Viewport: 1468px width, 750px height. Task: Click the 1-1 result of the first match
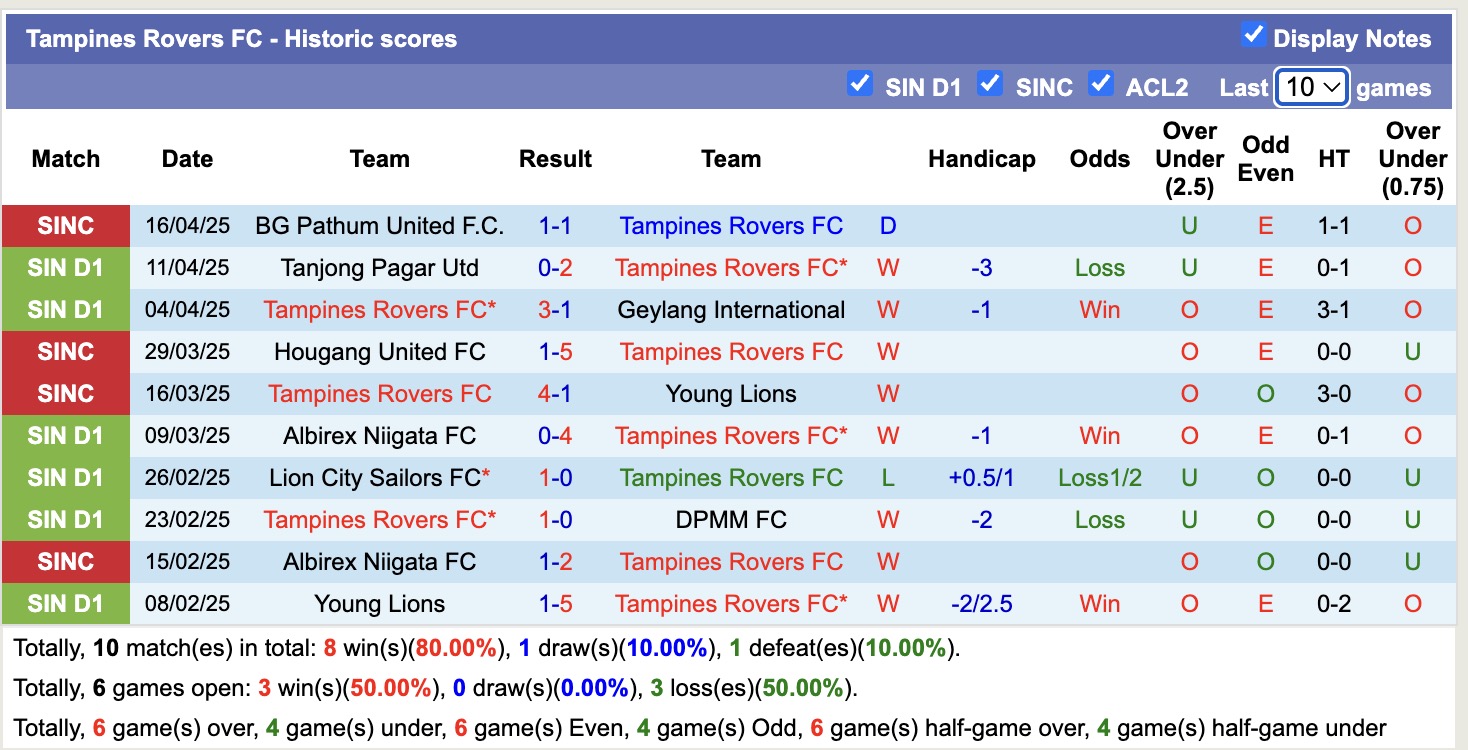click(556, 226)
